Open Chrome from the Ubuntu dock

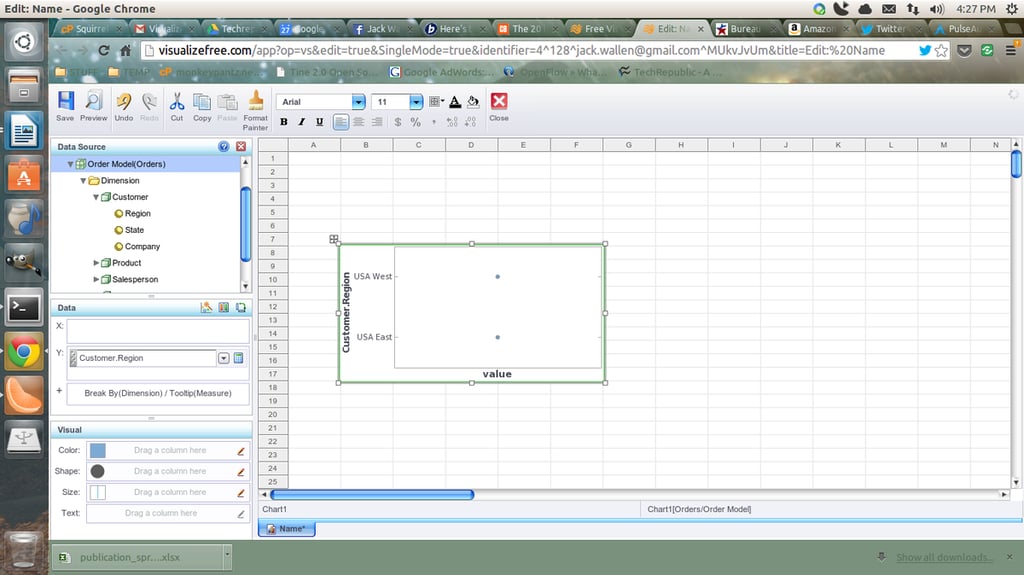click(x=24, y=352)
